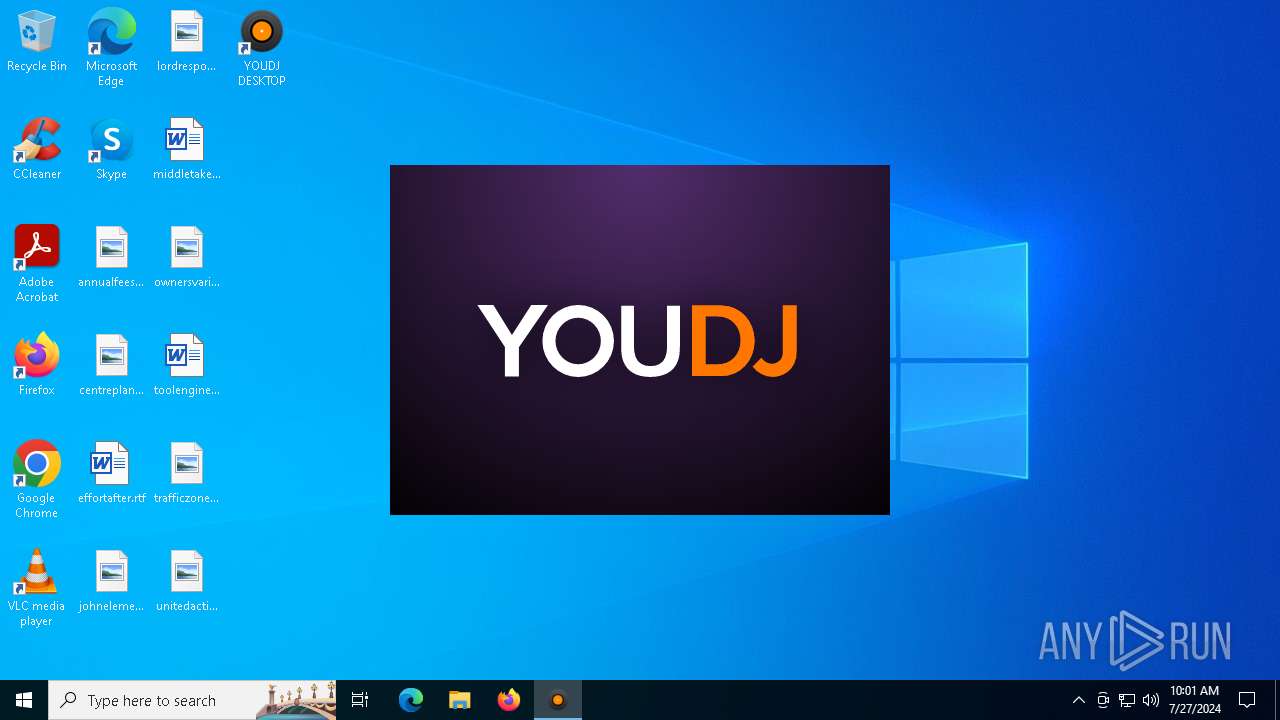Select the Google Chrome desktop shortcut
This screenshot has width=1280, height=720.
pos(37,480)
